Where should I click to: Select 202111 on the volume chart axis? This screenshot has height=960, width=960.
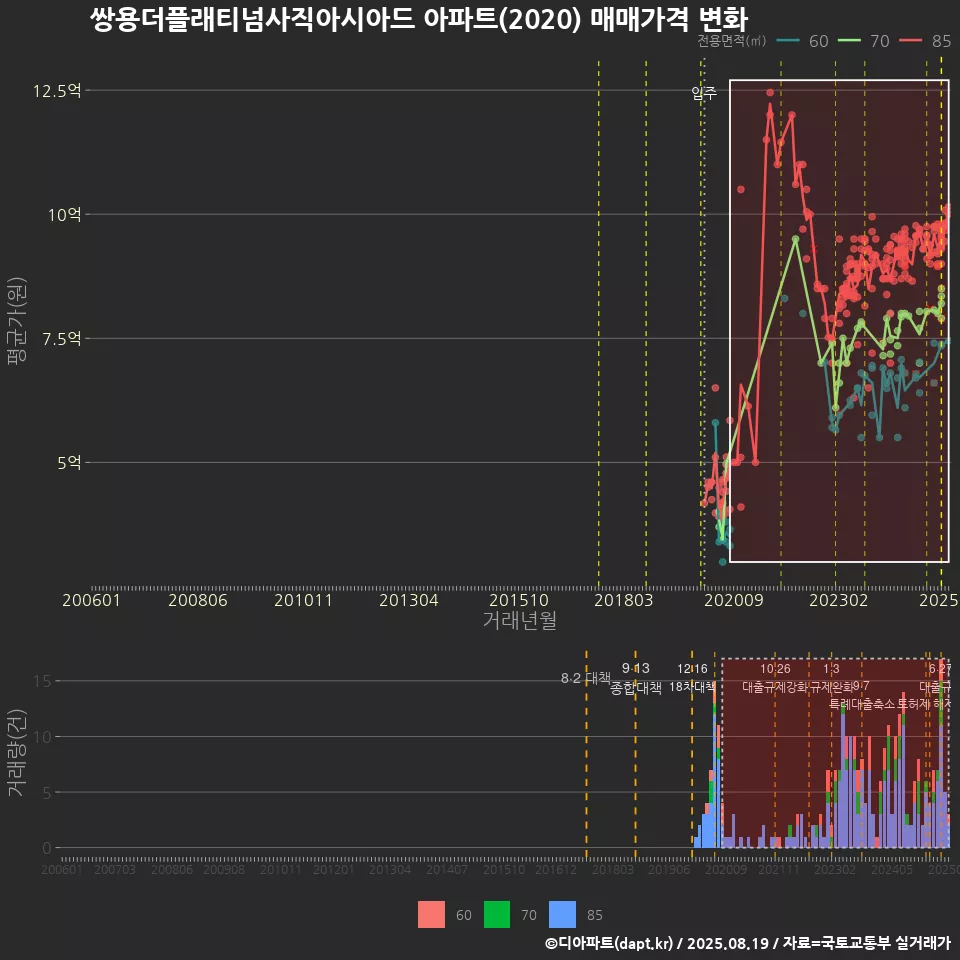[779, 869]
